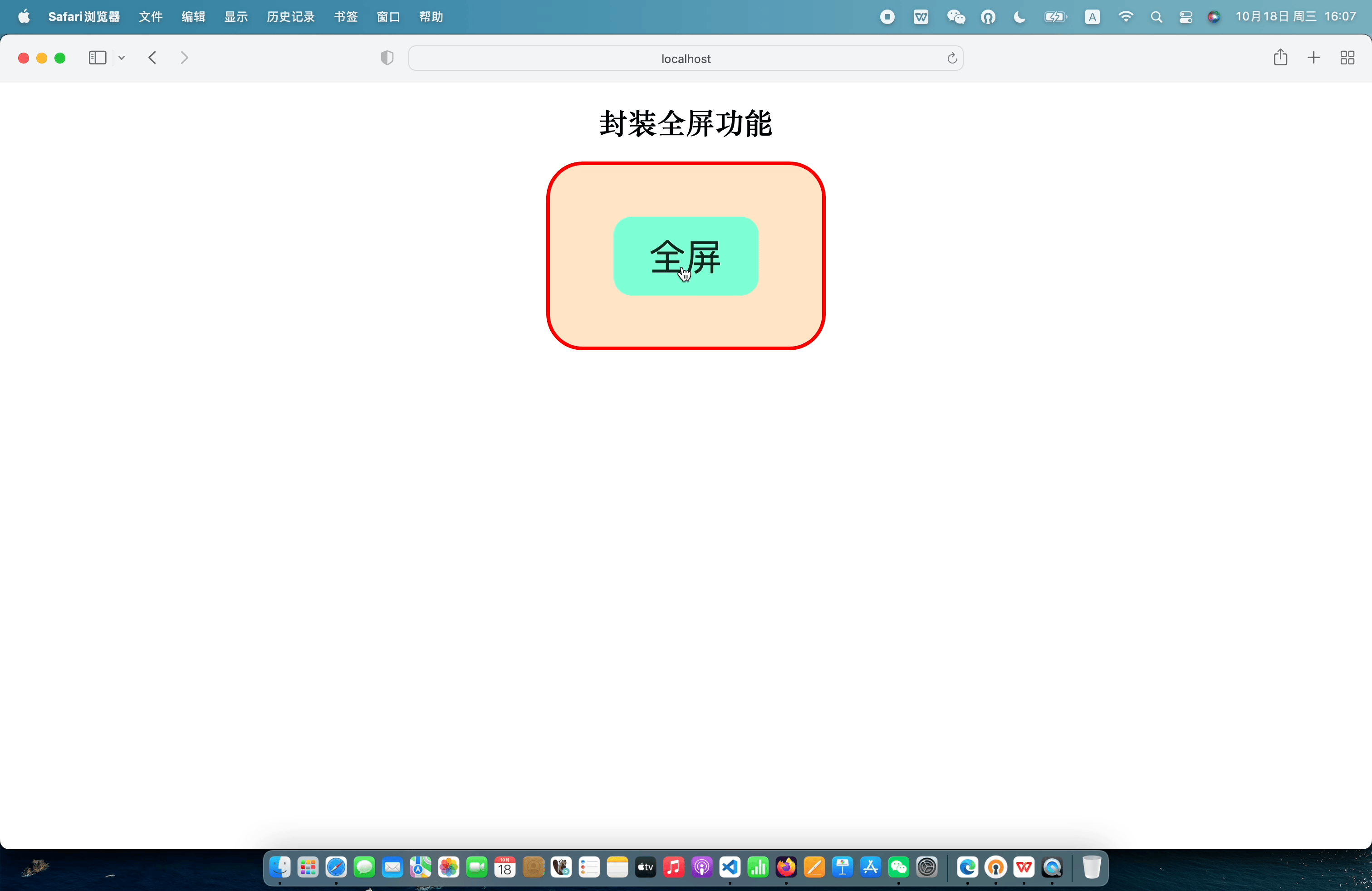
Task: Open the Share sheet icon
Action: coord(1280,57)
